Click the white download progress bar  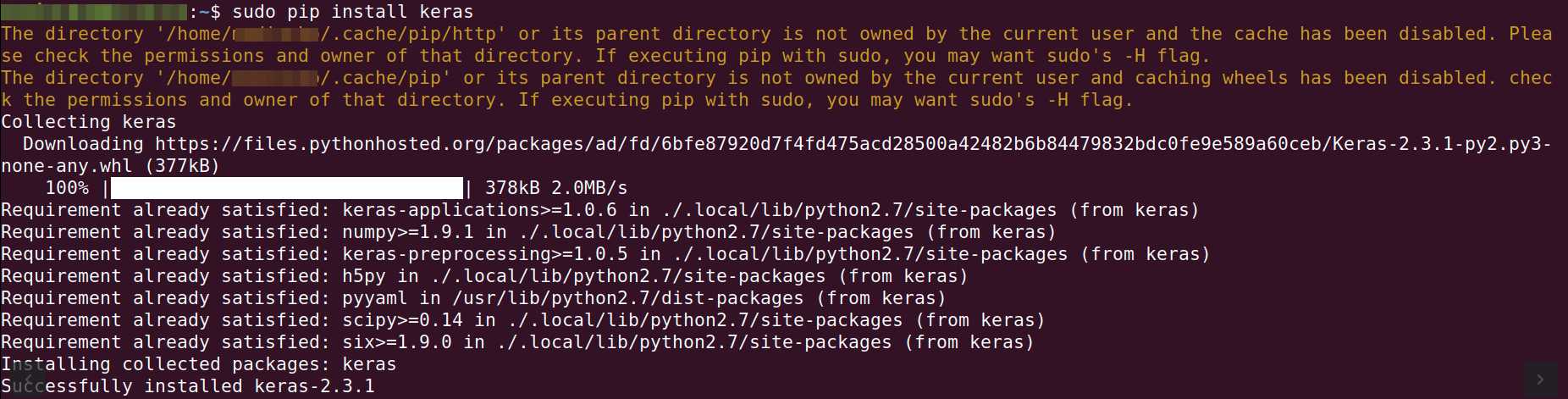coord(287,188)
